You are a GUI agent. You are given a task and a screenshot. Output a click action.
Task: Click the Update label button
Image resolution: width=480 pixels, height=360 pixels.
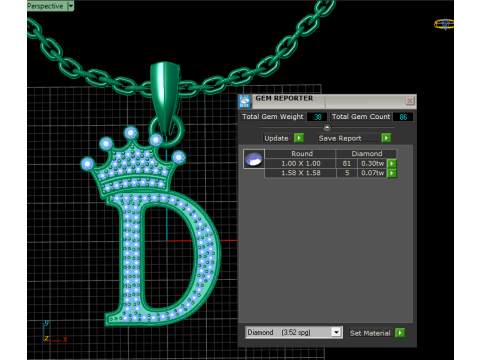tap(276, 138)
